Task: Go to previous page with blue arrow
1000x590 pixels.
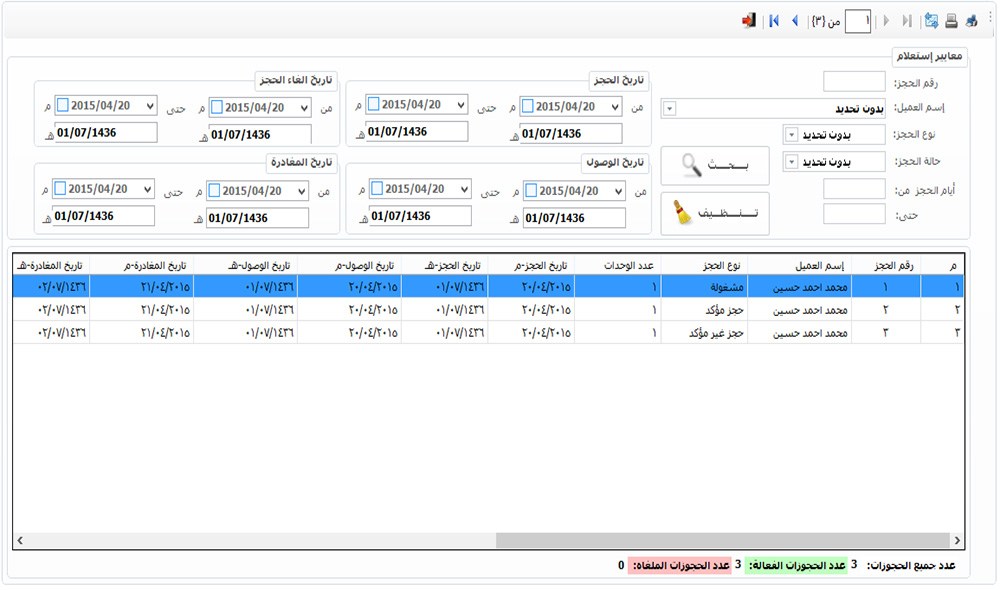Action: point(795,20)
